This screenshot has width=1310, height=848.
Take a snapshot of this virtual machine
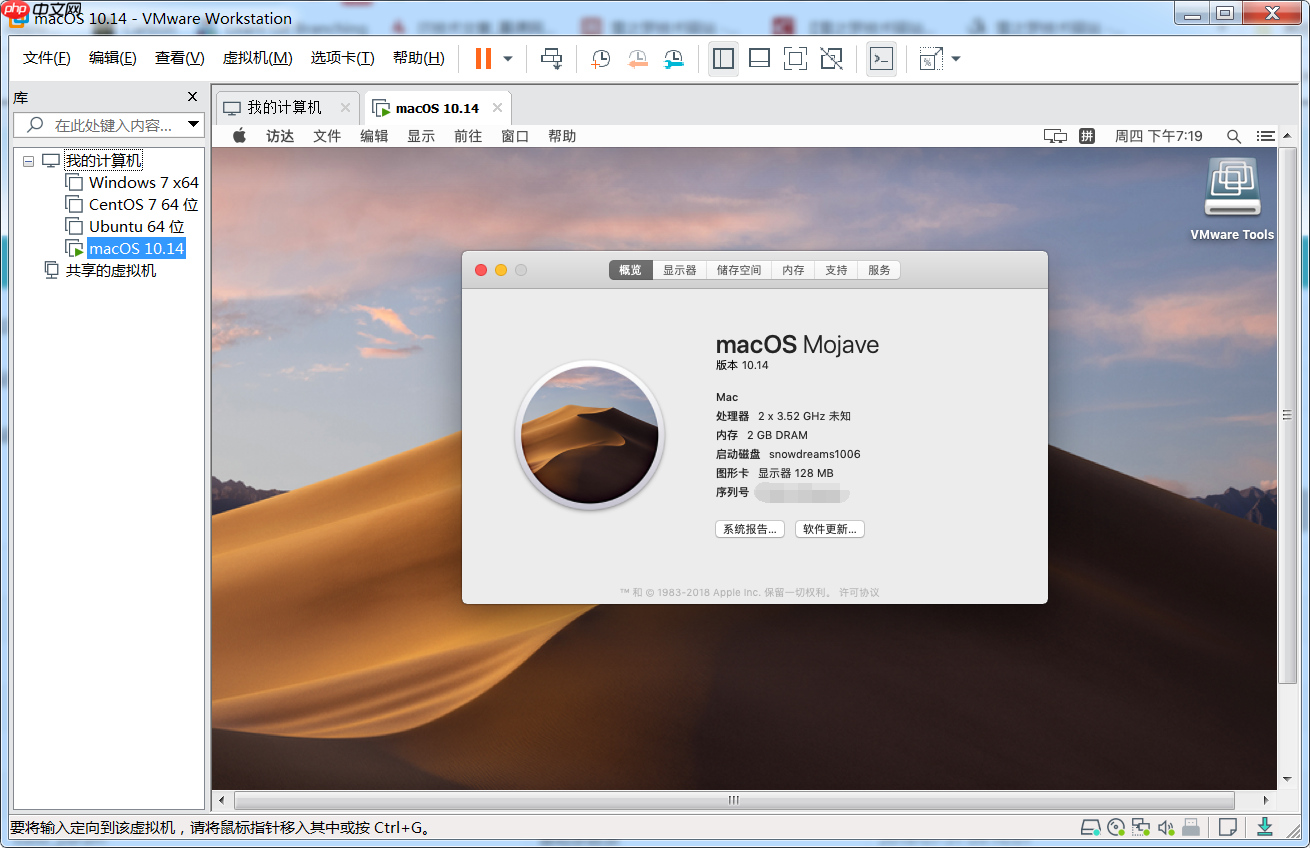(600, 59)
